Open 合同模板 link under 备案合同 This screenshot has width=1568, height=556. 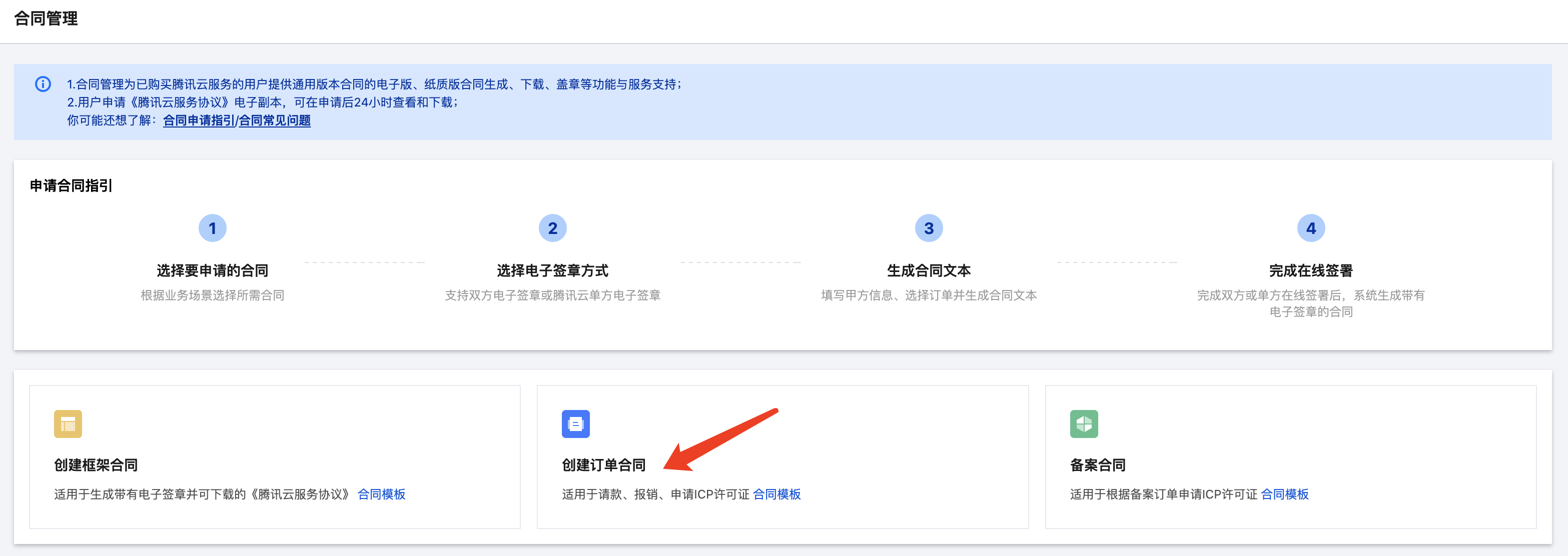click(1284, 494)
